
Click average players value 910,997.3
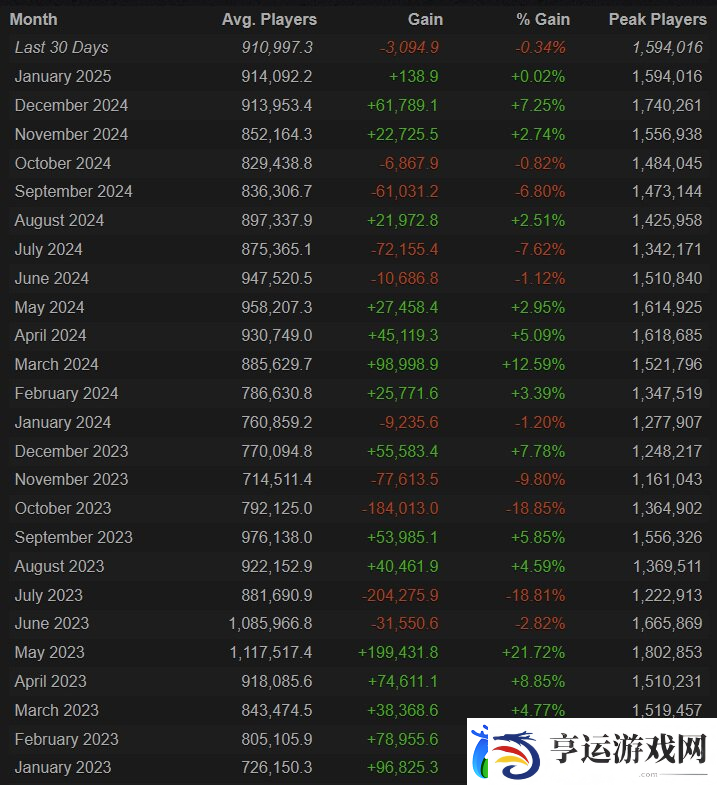277,48
